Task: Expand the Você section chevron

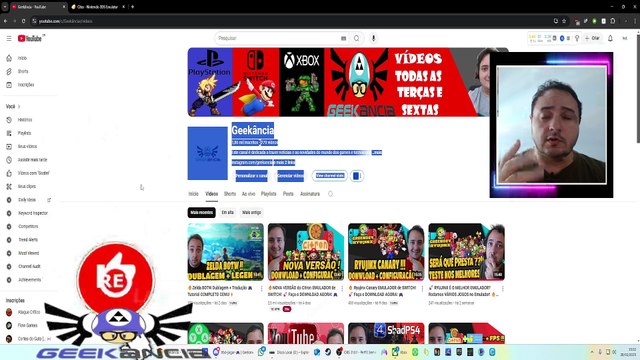Action: click(x=19, y=107)
